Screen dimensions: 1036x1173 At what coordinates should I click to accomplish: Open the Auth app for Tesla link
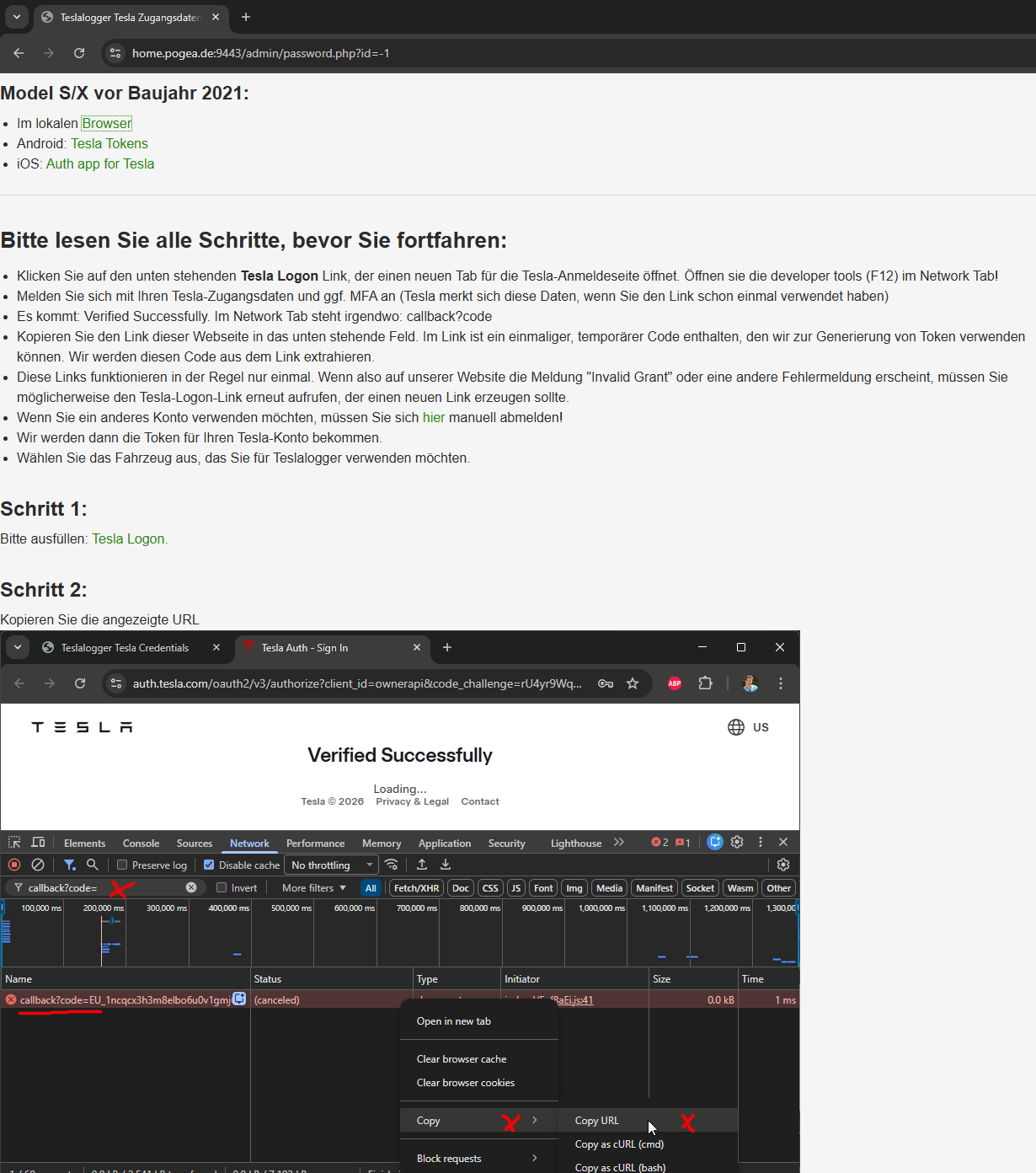(x=100, y=163)
